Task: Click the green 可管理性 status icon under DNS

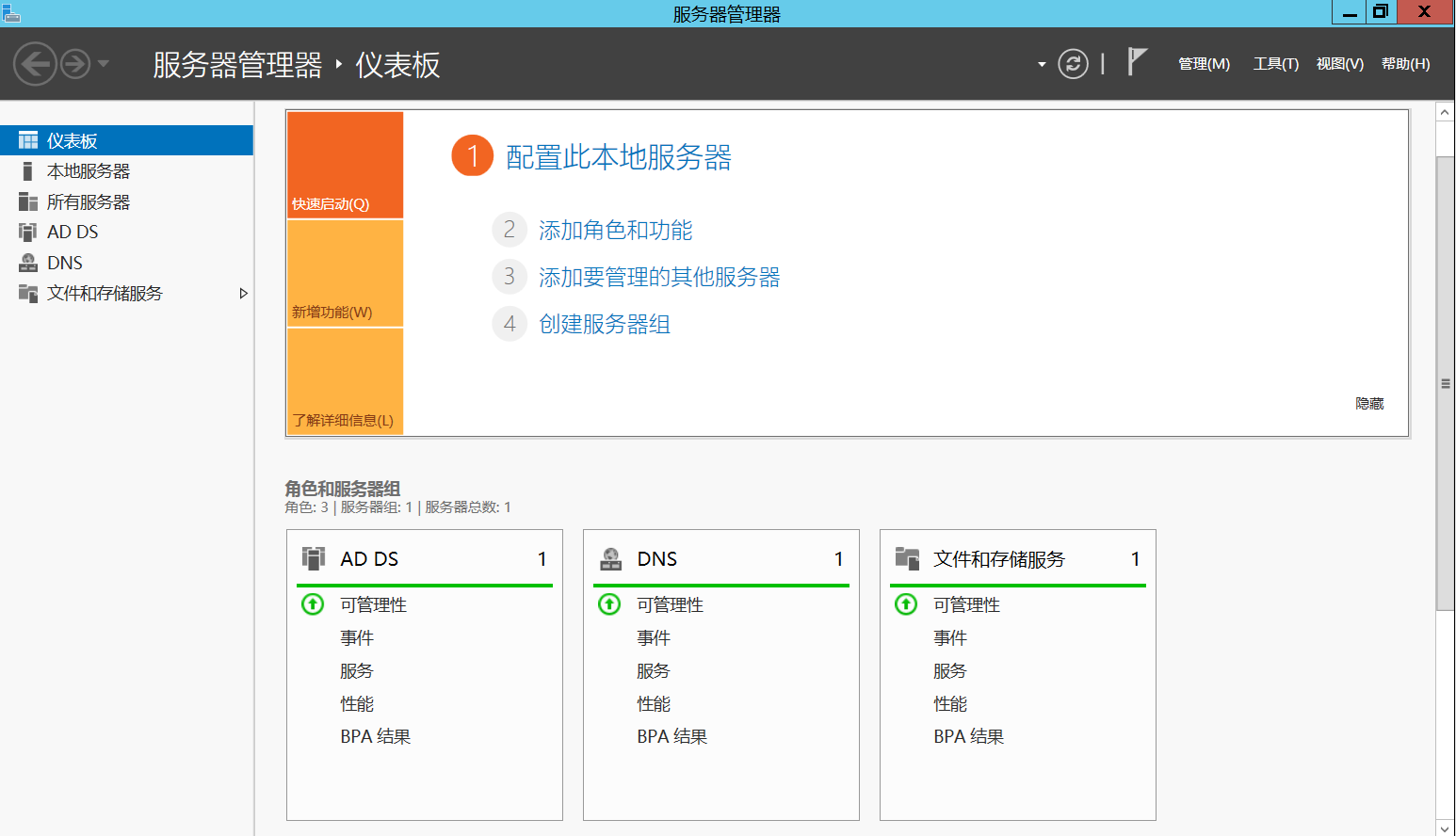Action: 609,604
